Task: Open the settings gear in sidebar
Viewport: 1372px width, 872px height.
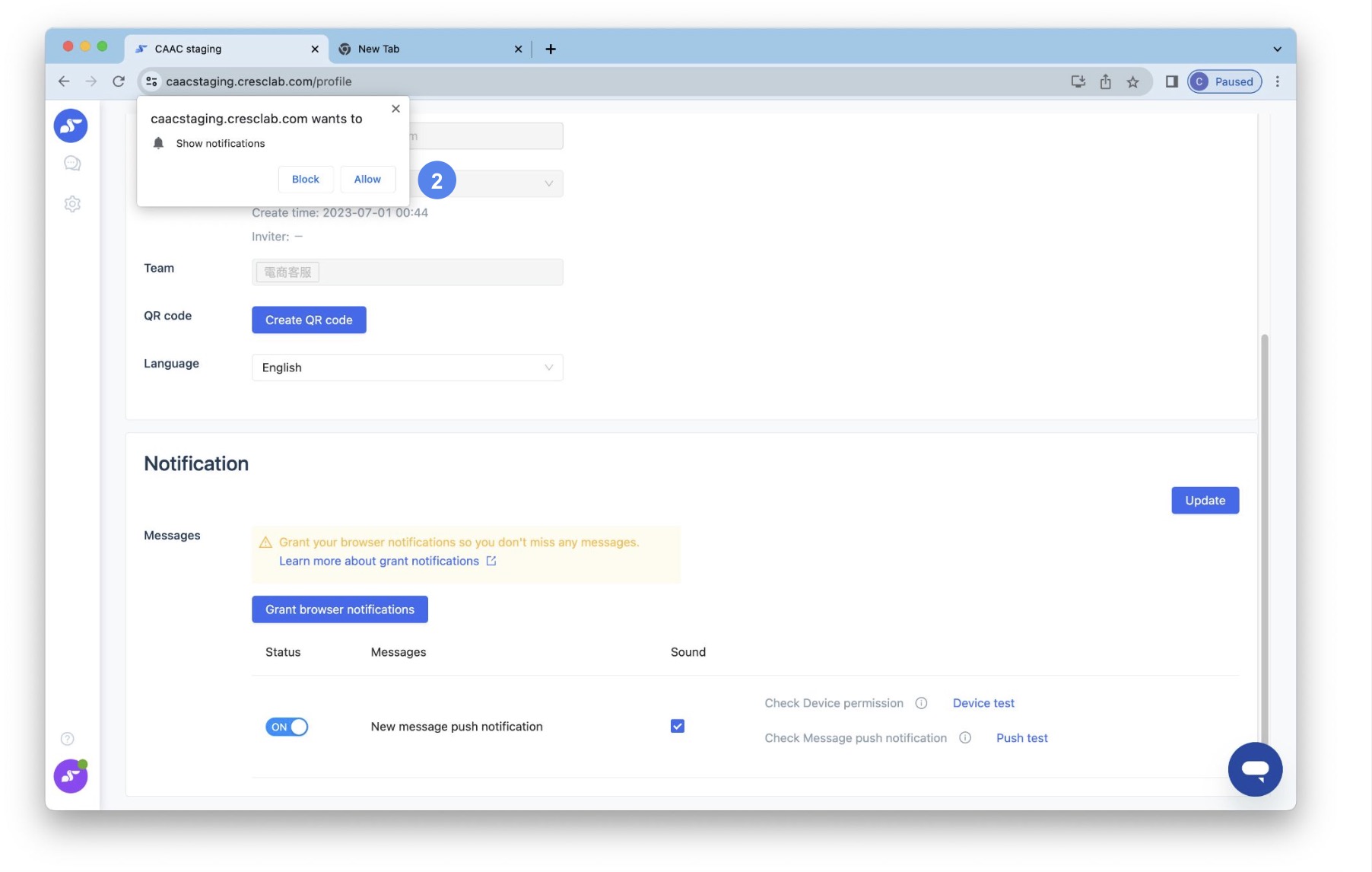Action: tap(72, 204)
